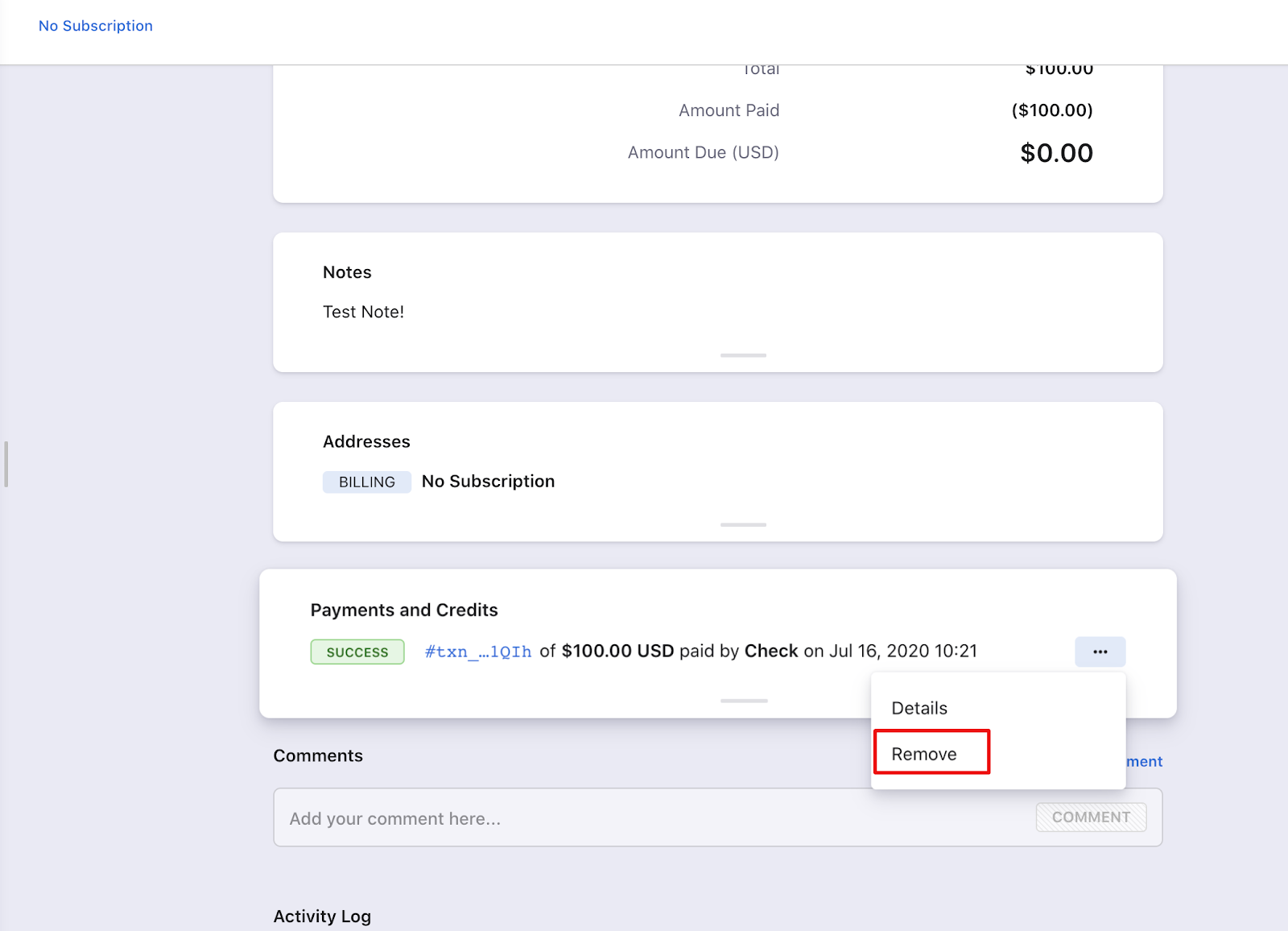Focus the Add your comment field

point(644,818)
